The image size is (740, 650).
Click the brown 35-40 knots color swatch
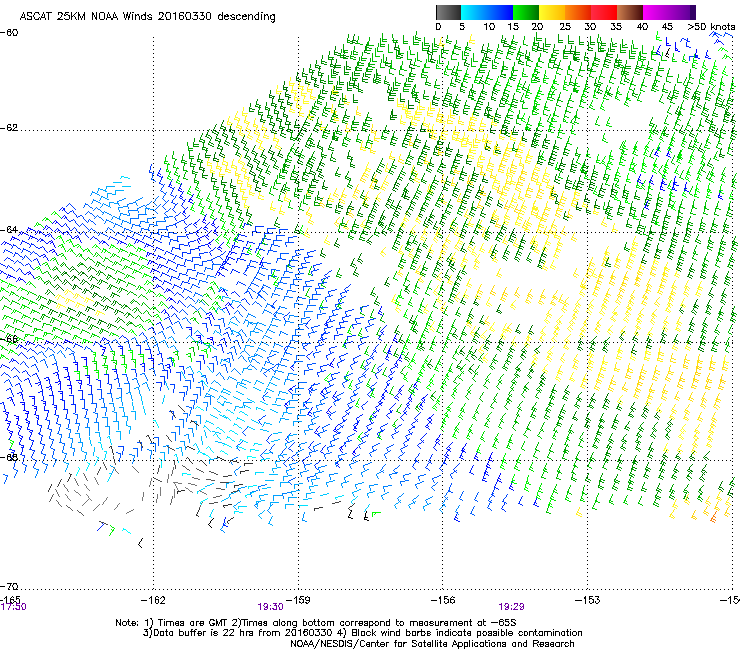pyautogui.click(x=630, y=12)
